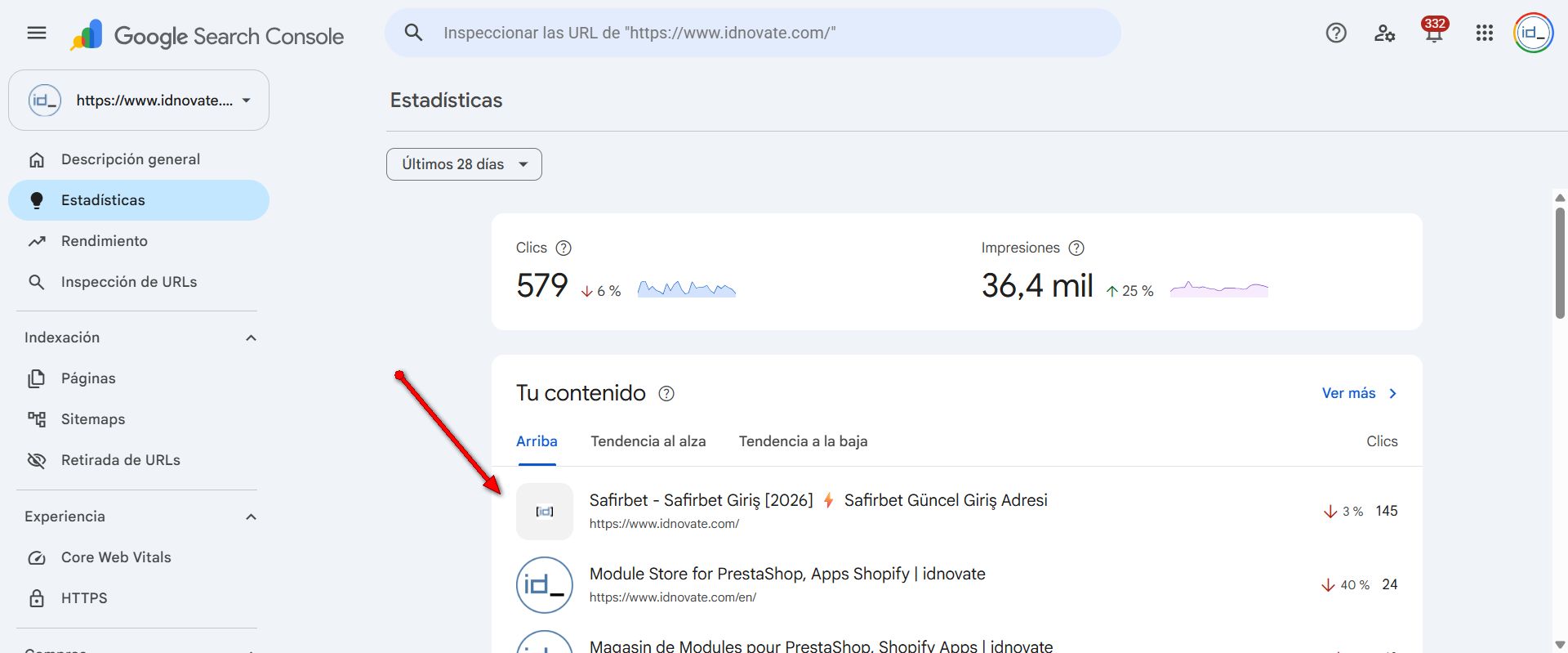The width and height of the screenshot is (1568, 653).
Task: Show help for Clics metric
Action: point(563,248)
